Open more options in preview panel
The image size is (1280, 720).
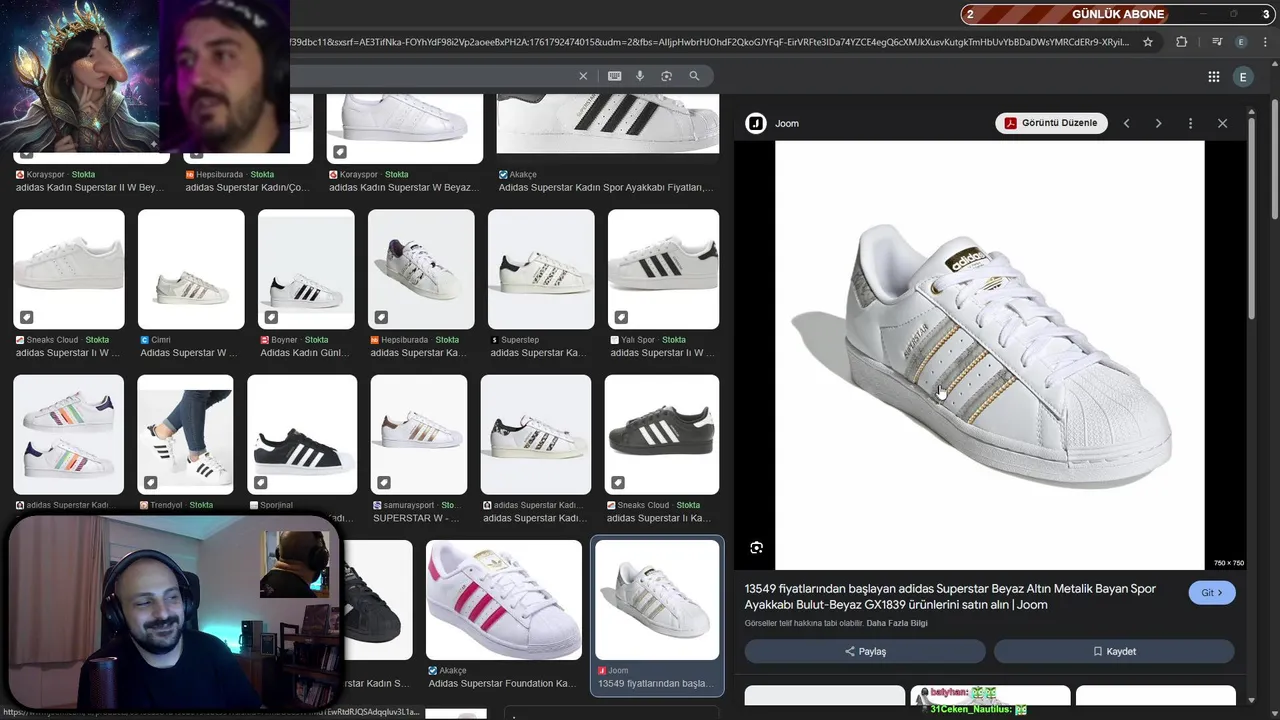coord(1190,123)
